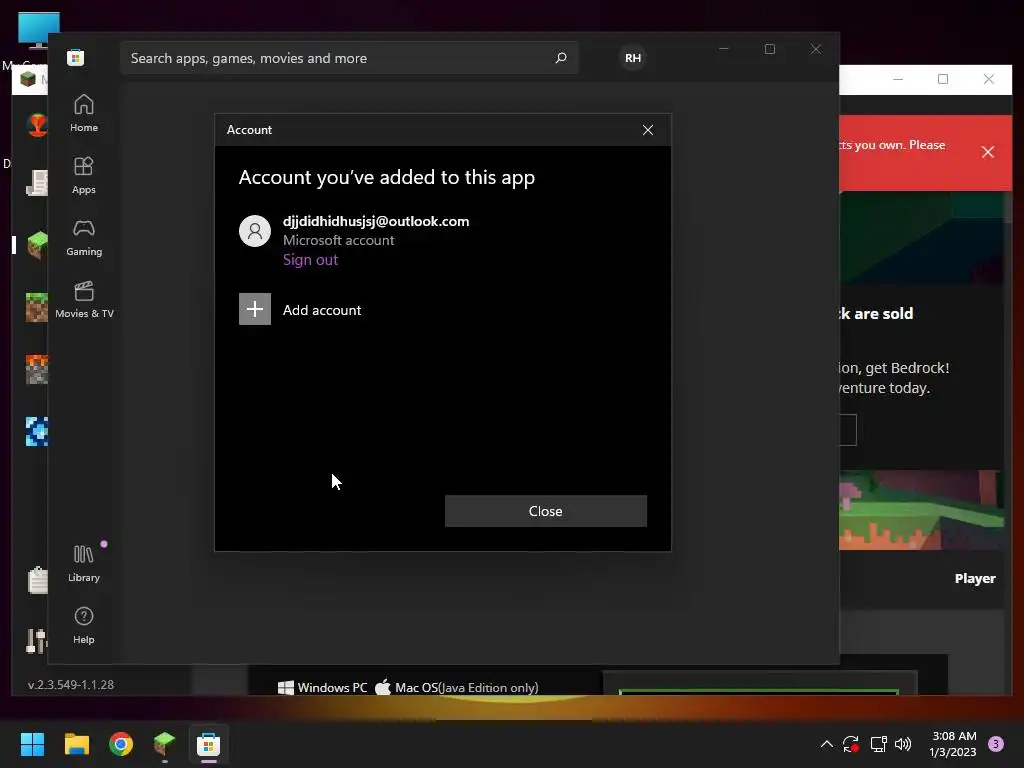Open volume speaker tray icon
The image size is (1024, 768).
click(903, 744)
